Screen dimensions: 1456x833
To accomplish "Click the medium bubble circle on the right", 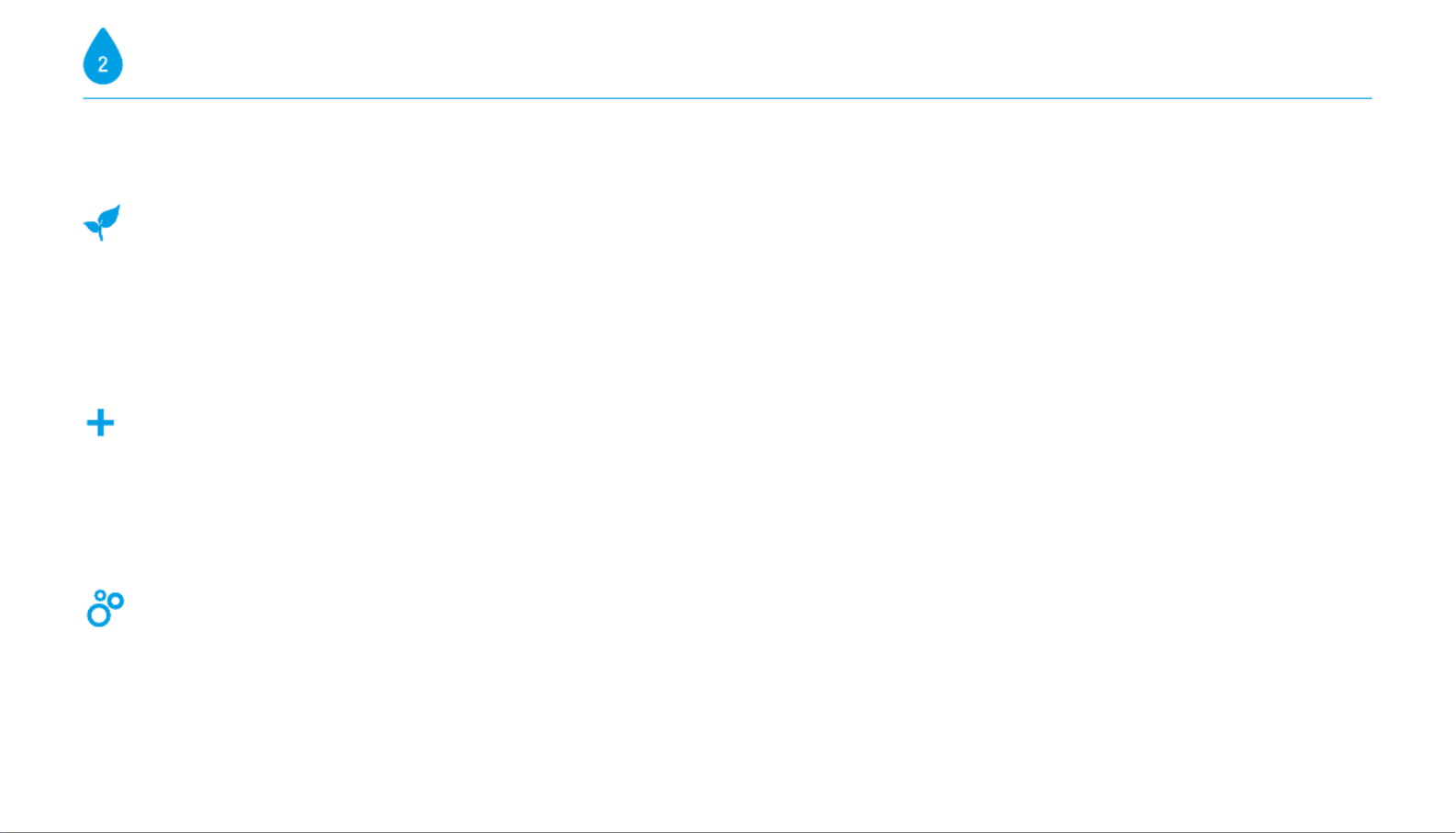I will click(116, 602).
